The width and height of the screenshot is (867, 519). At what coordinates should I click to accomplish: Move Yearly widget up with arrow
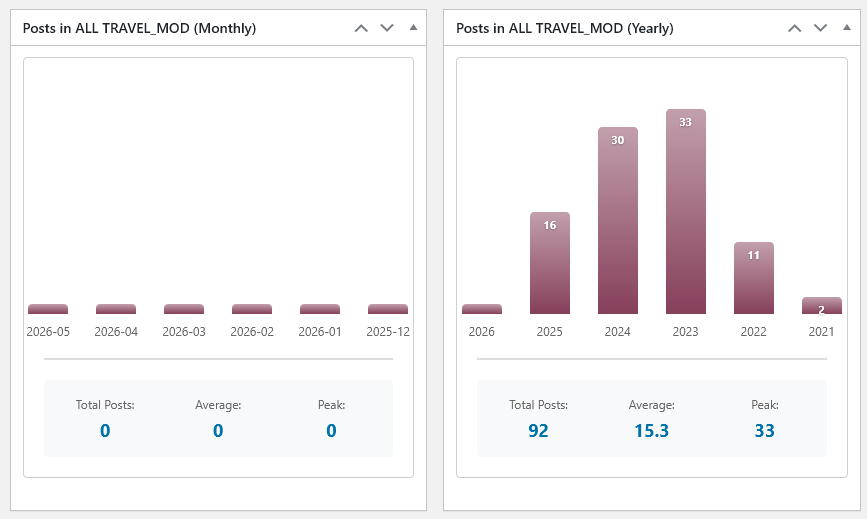coord(795,28)
